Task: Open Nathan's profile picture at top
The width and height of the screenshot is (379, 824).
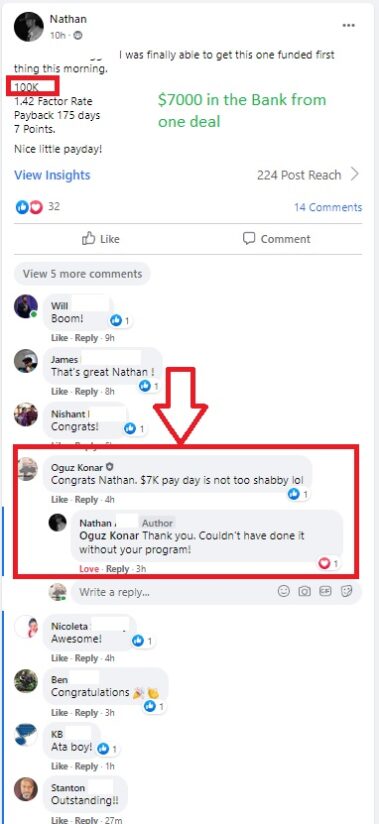Action: (28, 26)
